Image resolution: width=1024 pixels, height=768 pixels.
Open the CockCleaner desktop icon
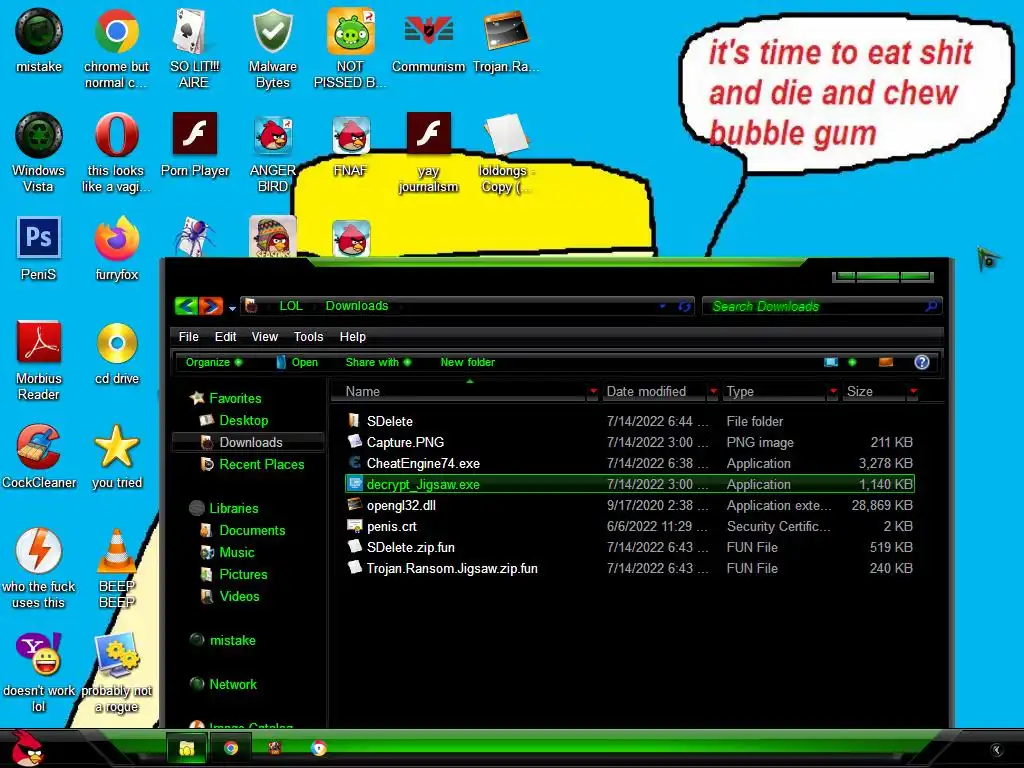[39, 456]
